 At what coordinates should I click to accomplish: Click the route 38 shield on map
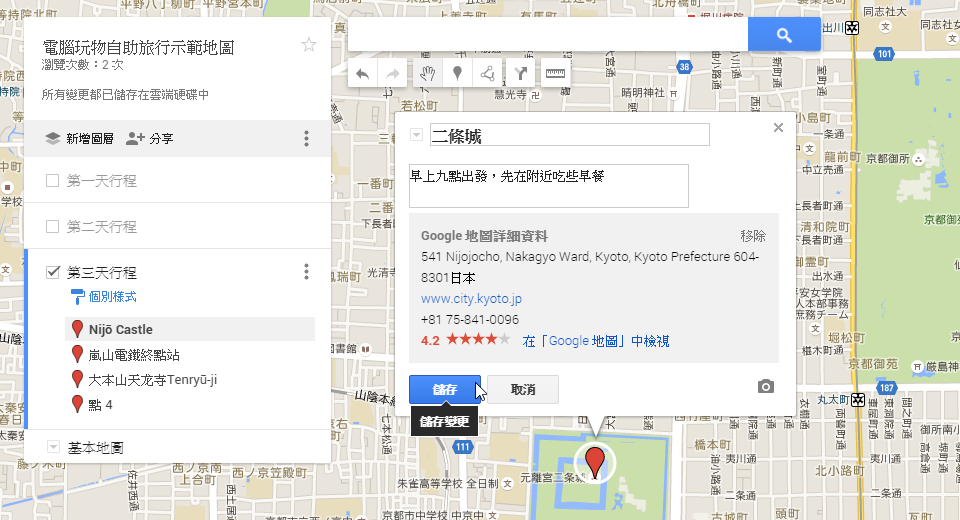coord(684,67)
